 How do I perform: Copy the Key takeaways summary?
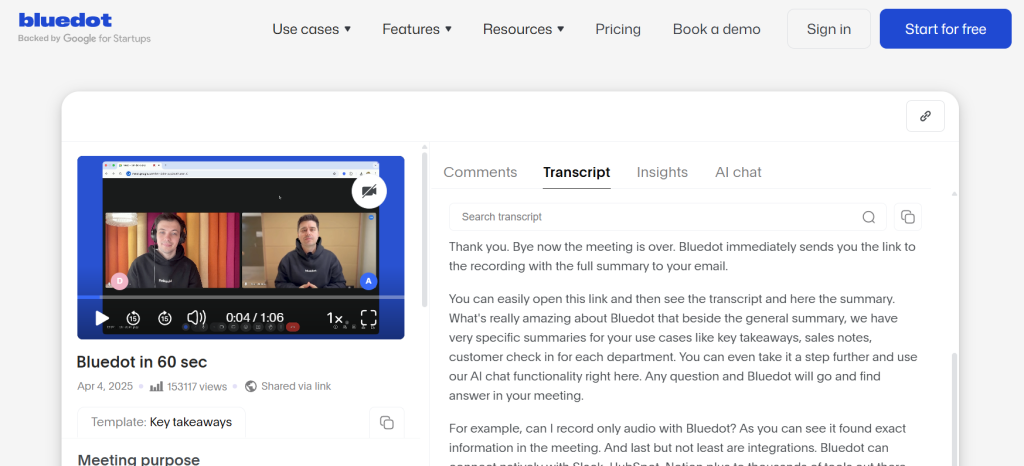click(386, 422)
